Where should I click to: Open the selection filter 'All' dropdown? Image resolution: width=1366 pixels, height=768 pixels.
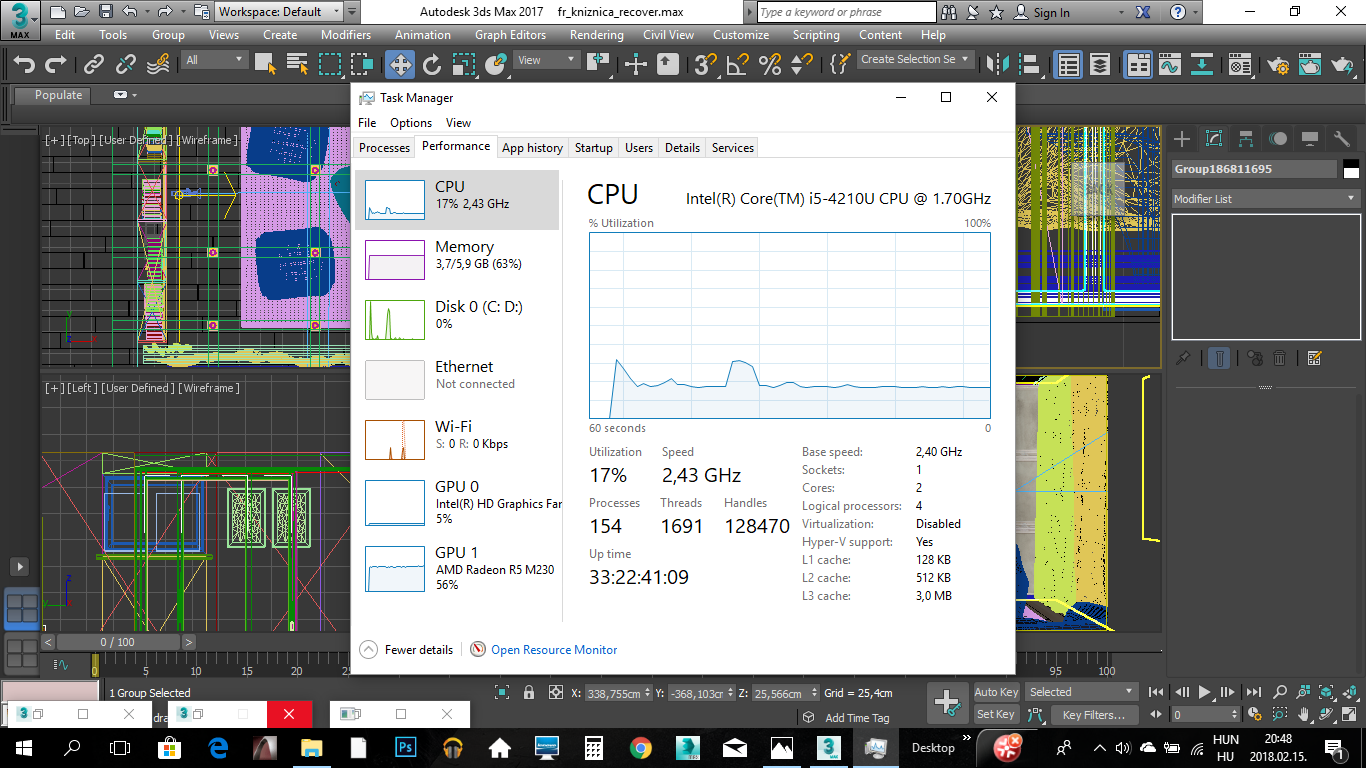pyautogui.click(x=214, y=60)
